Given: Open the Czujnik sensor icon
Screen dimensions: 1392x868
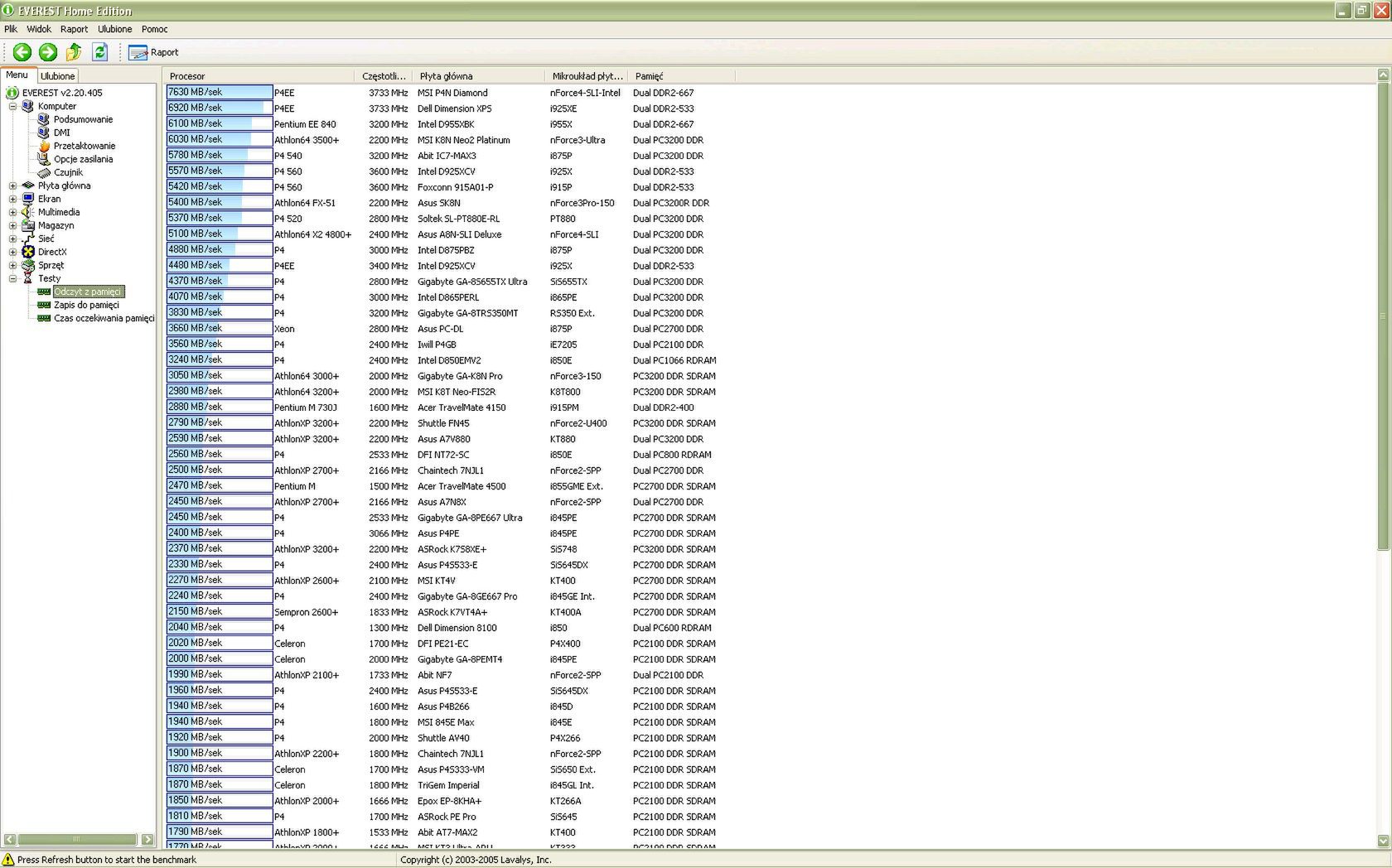Looking at the screenshot, I should (44, 172).
